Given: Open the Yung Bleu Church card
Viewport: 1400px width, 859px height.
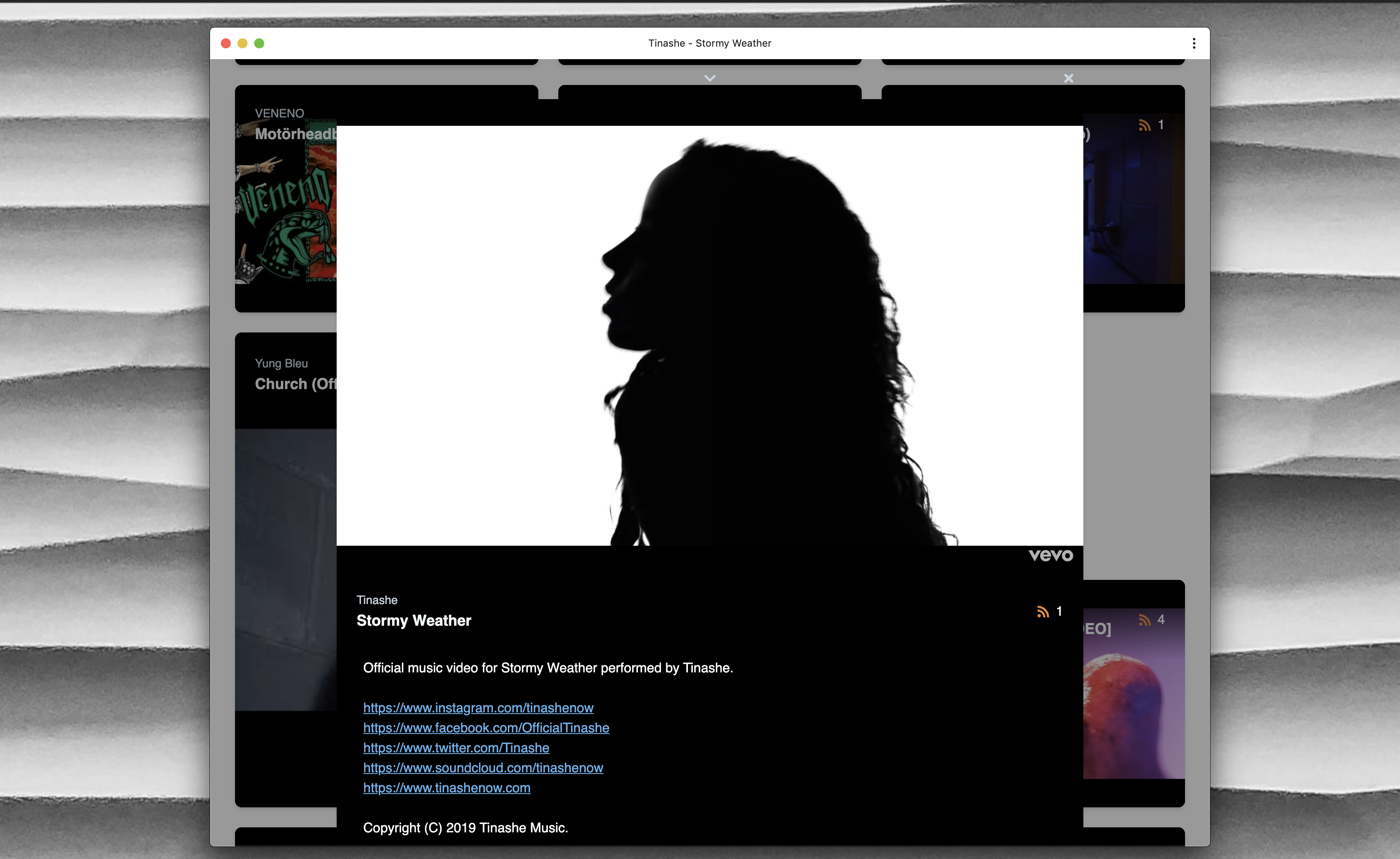Looking at the screenshot, I should click(286, 569).
